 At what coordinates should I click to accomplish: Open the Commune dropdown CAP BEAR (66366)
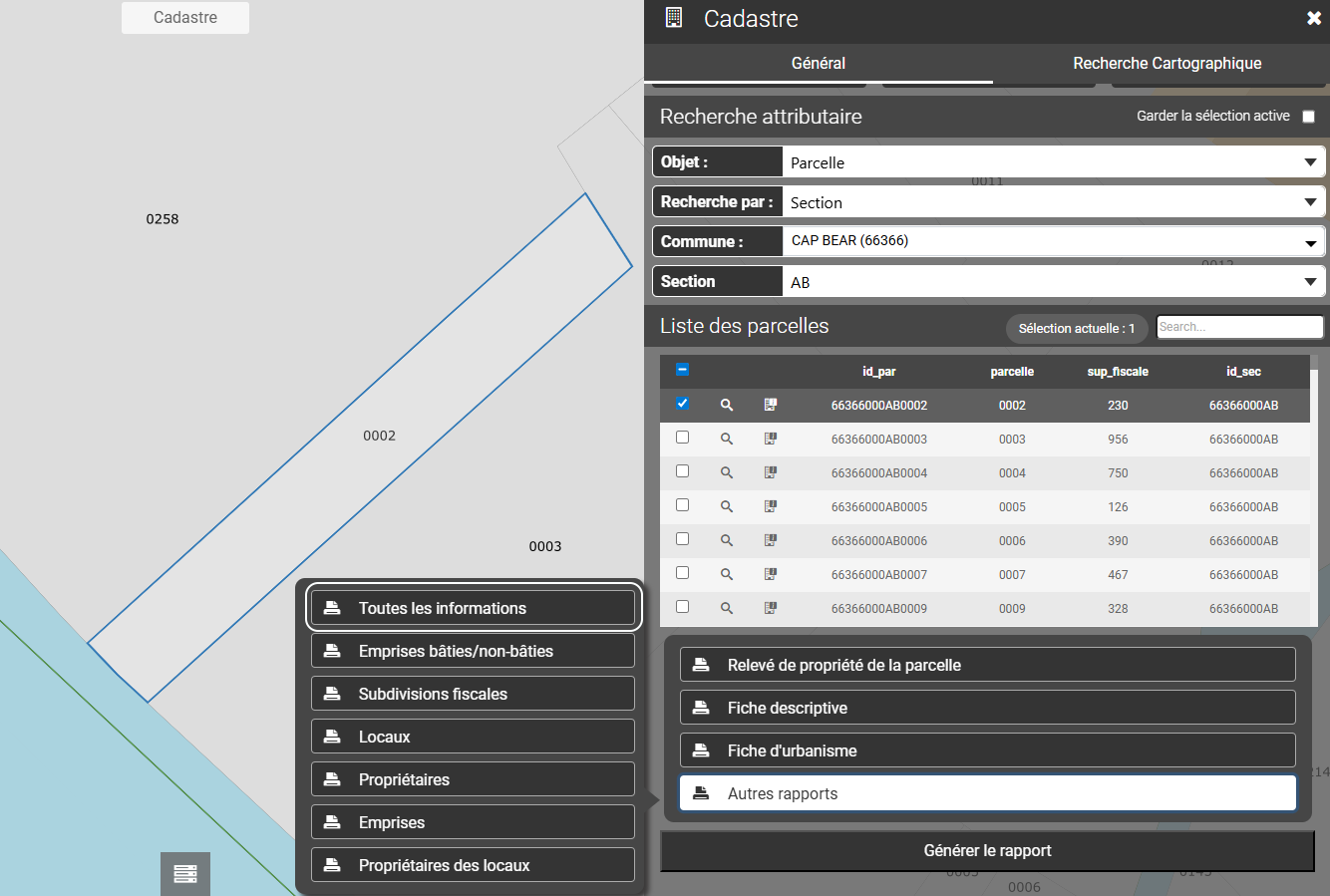[1053, 241]
